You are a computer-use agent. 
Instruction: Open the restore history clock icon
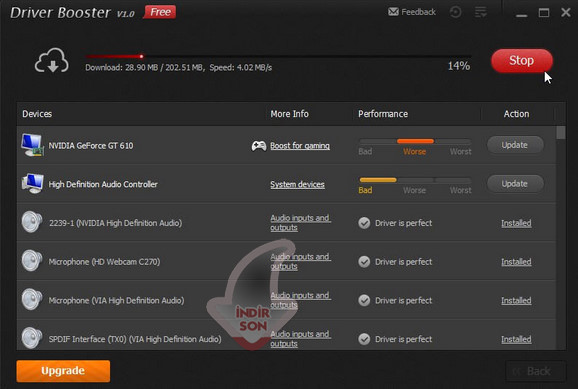click(x=456, y=12)
